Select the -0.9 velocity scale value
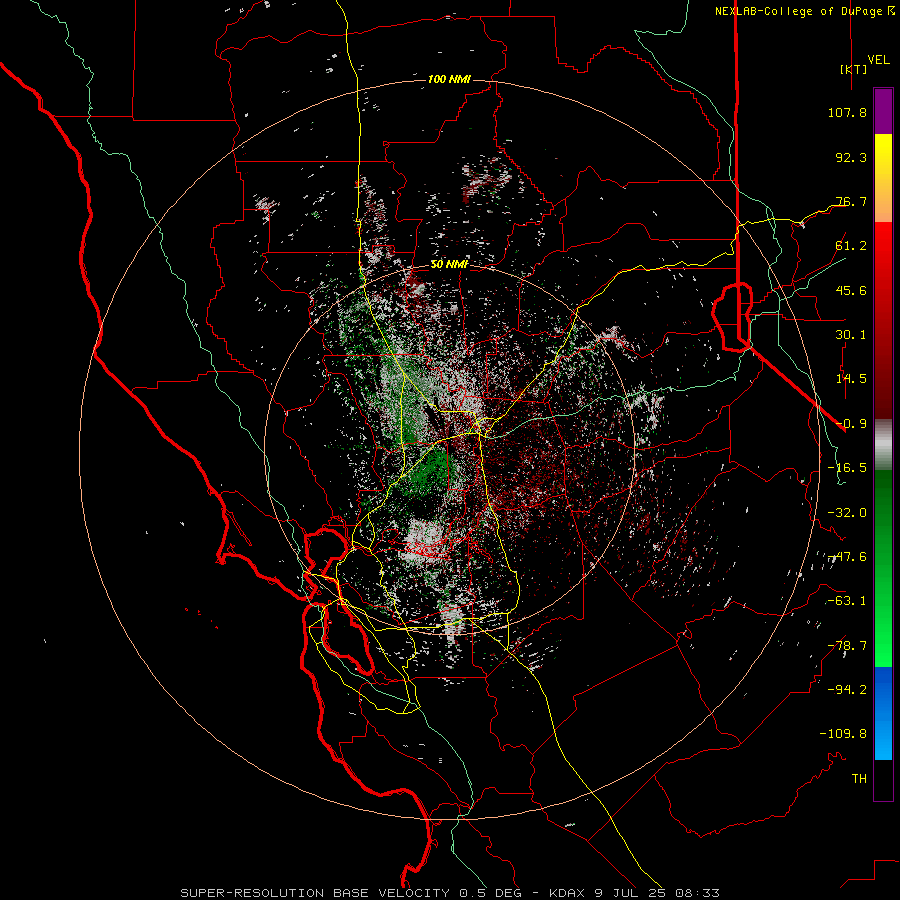 (851, 424)
